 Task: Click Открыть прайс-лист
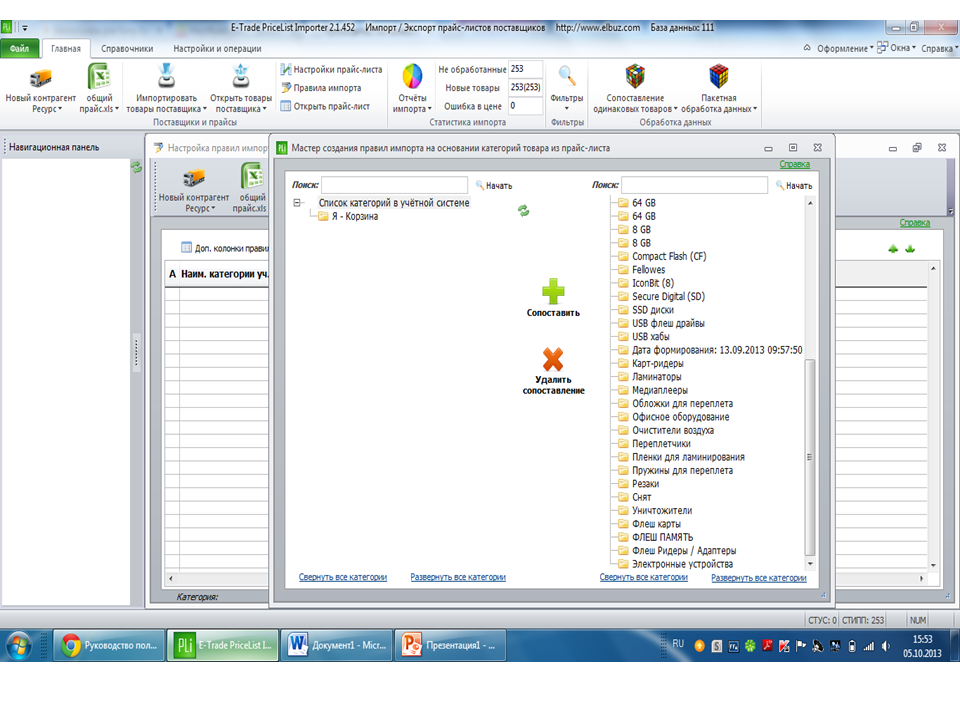(325, 106)
